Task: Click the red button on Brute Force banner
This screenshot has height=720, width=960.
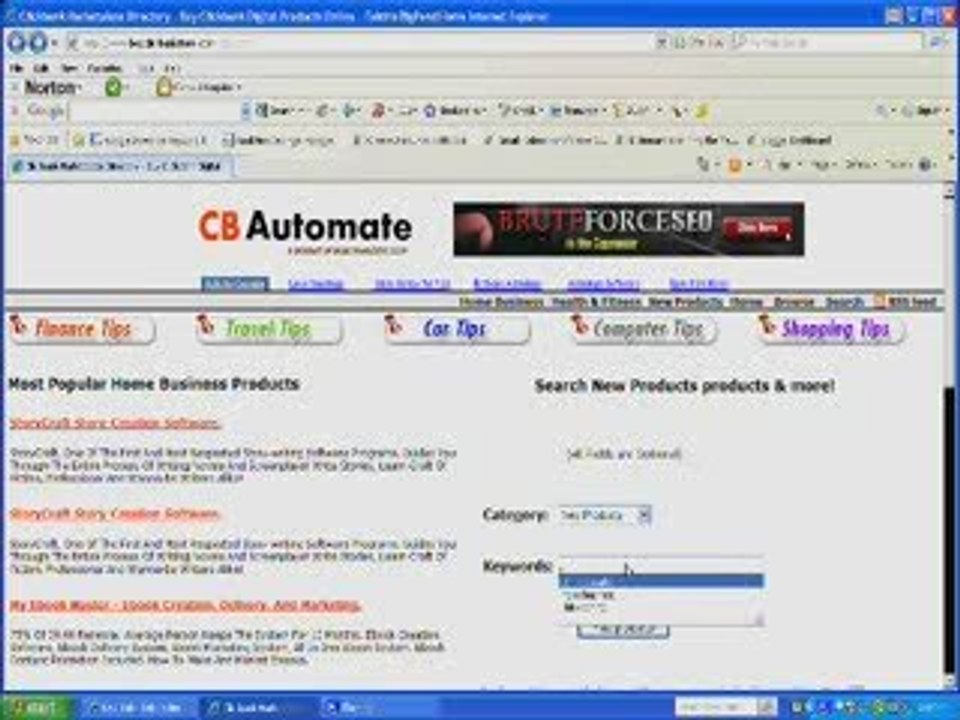Action: [757, 228]
